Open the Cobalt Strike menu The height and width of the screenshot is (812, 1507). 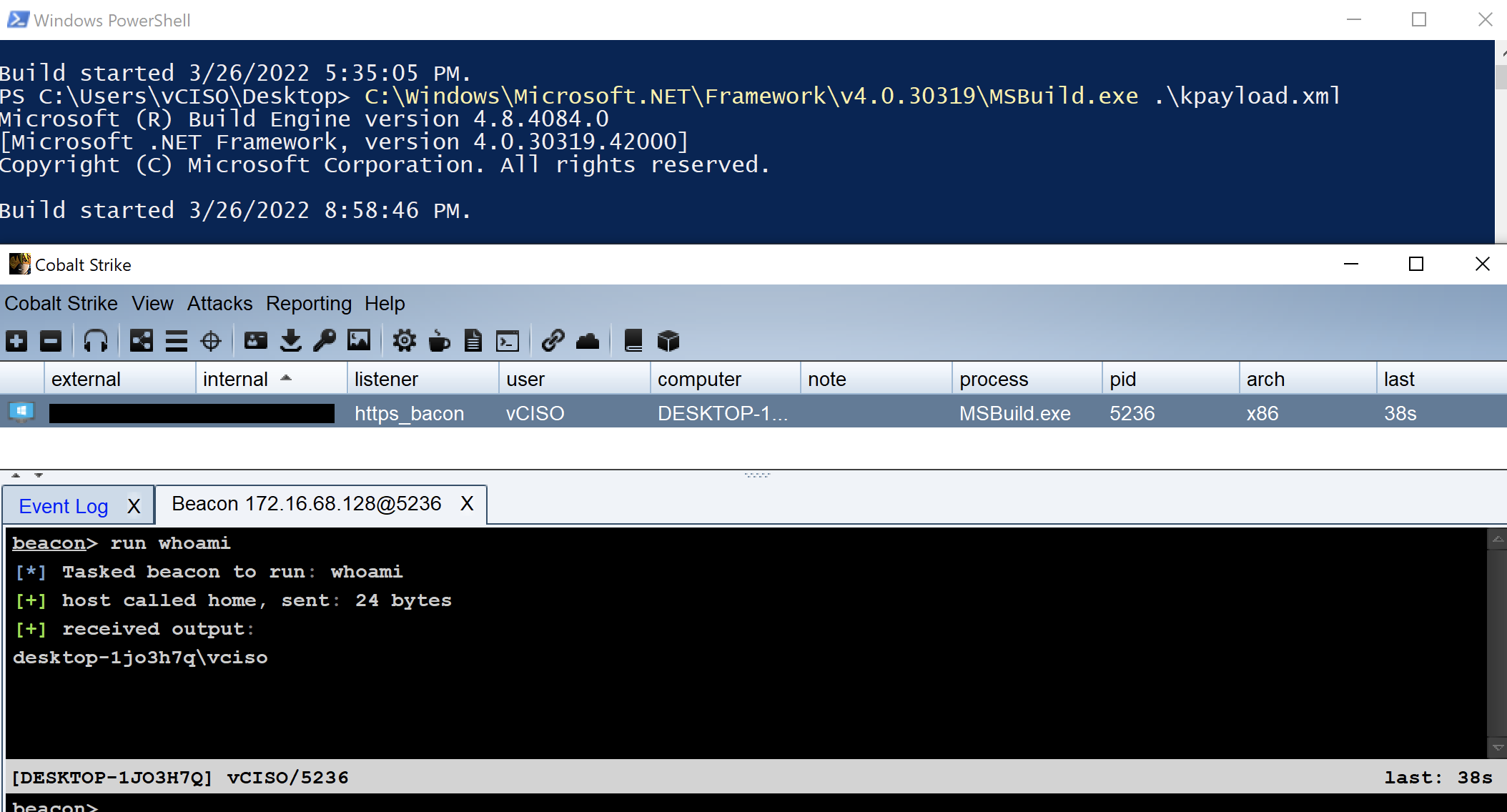[61, 304]
